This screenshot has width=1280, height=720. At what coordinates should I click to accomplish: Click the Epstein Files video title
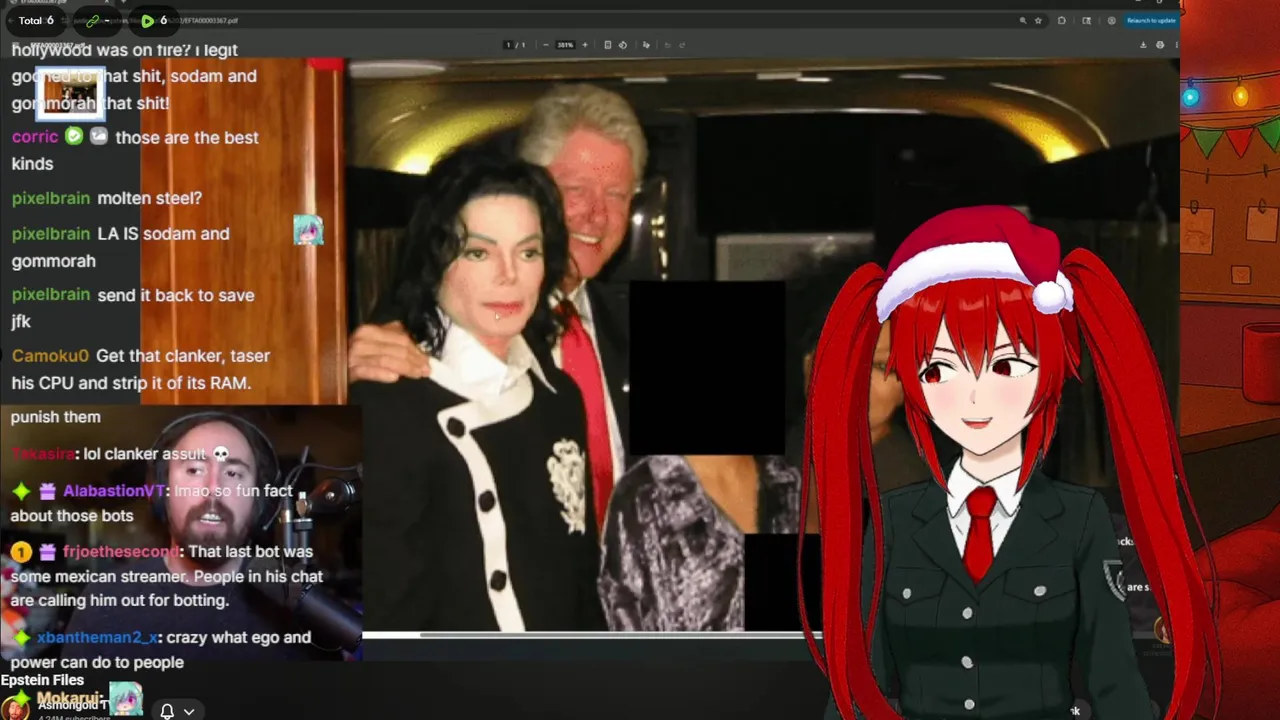coord(42,680)
